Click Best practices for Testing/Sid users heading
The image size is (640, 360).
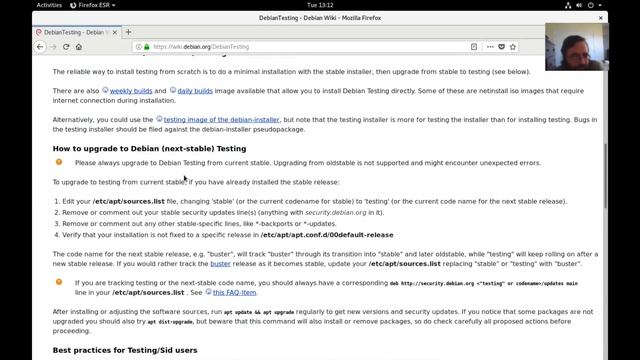click(x=125, y=350)
